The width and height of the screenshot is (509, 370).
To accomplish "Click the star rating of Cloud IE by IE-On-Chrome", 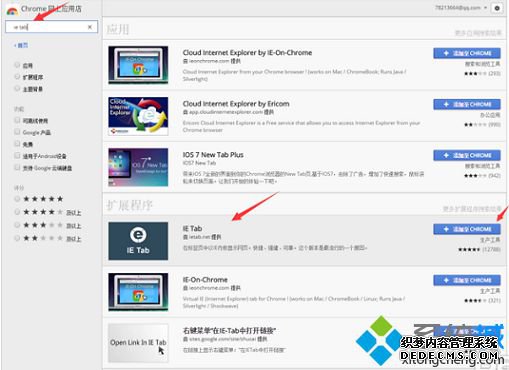I will tap(476, 74).
